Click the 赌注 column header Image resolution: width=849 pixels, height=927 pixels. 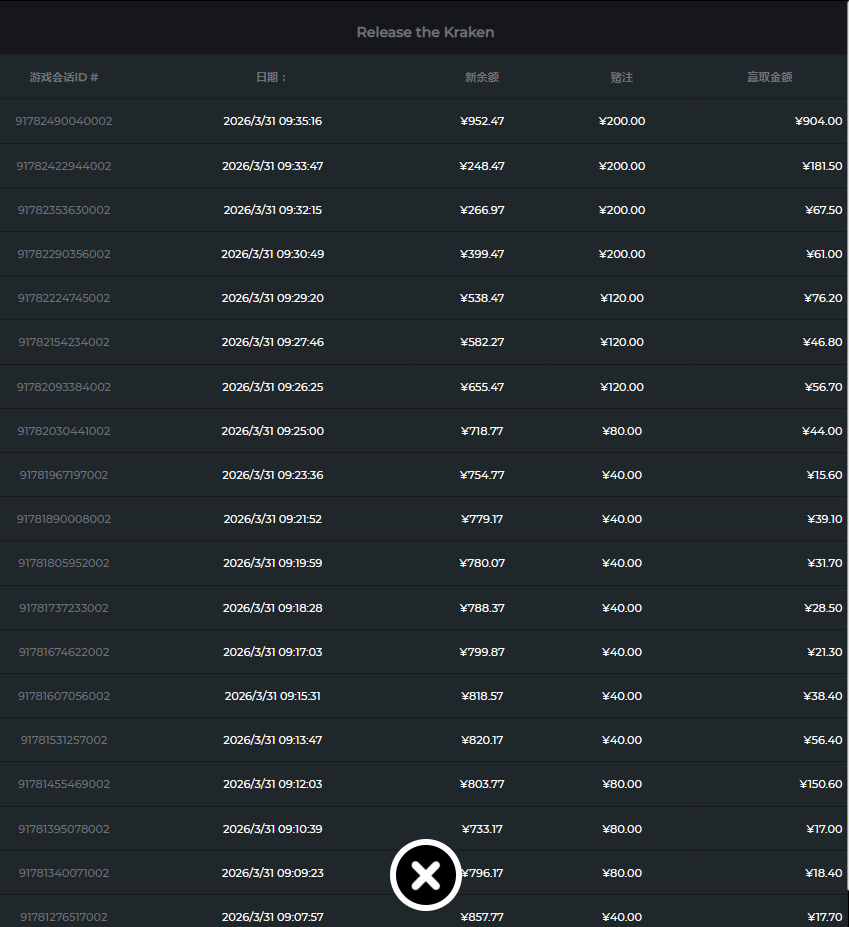point(622,77)
